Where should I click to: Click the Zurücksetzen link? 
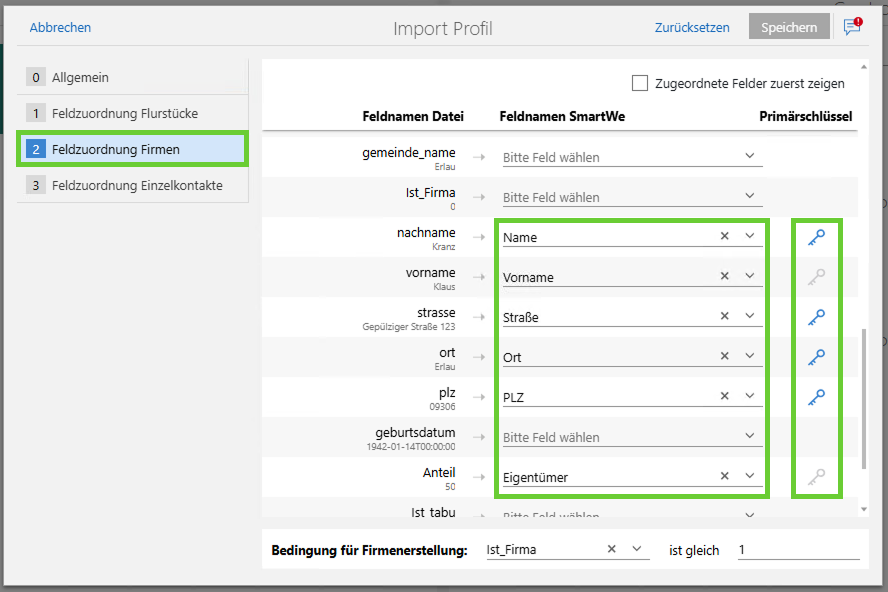coord(692,27)
